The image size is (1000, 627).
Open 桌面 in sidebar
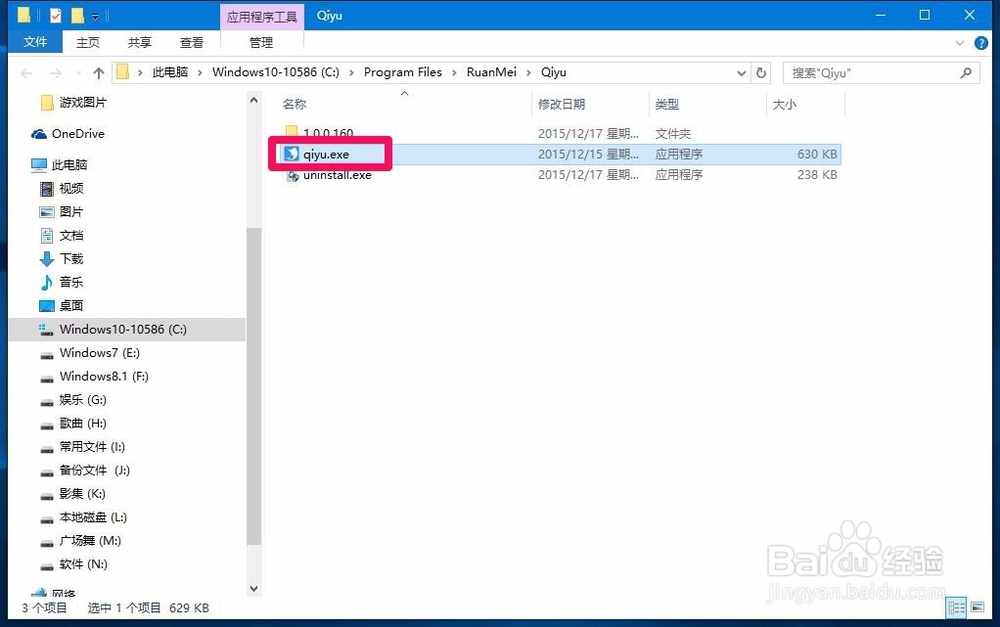click(71, 306)
